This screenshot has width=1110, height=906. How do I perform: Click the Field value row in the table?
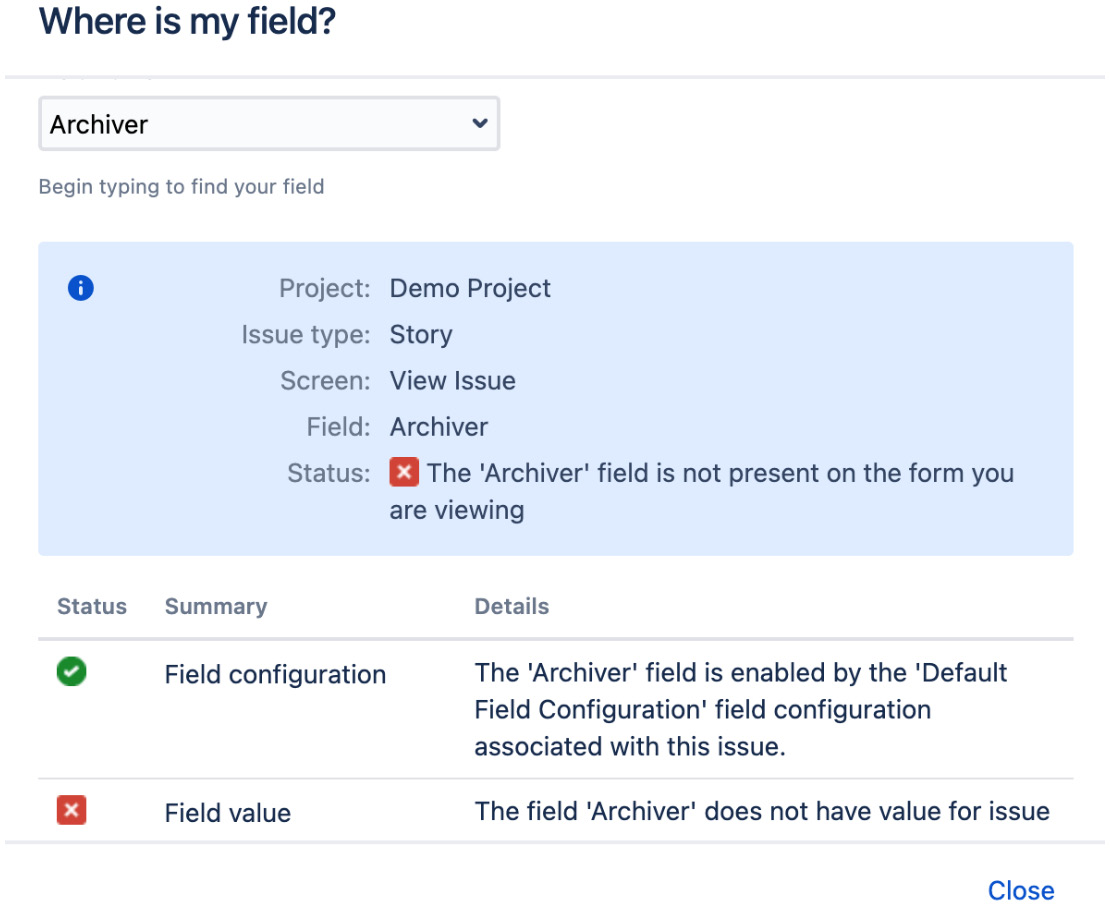(227, 812)
